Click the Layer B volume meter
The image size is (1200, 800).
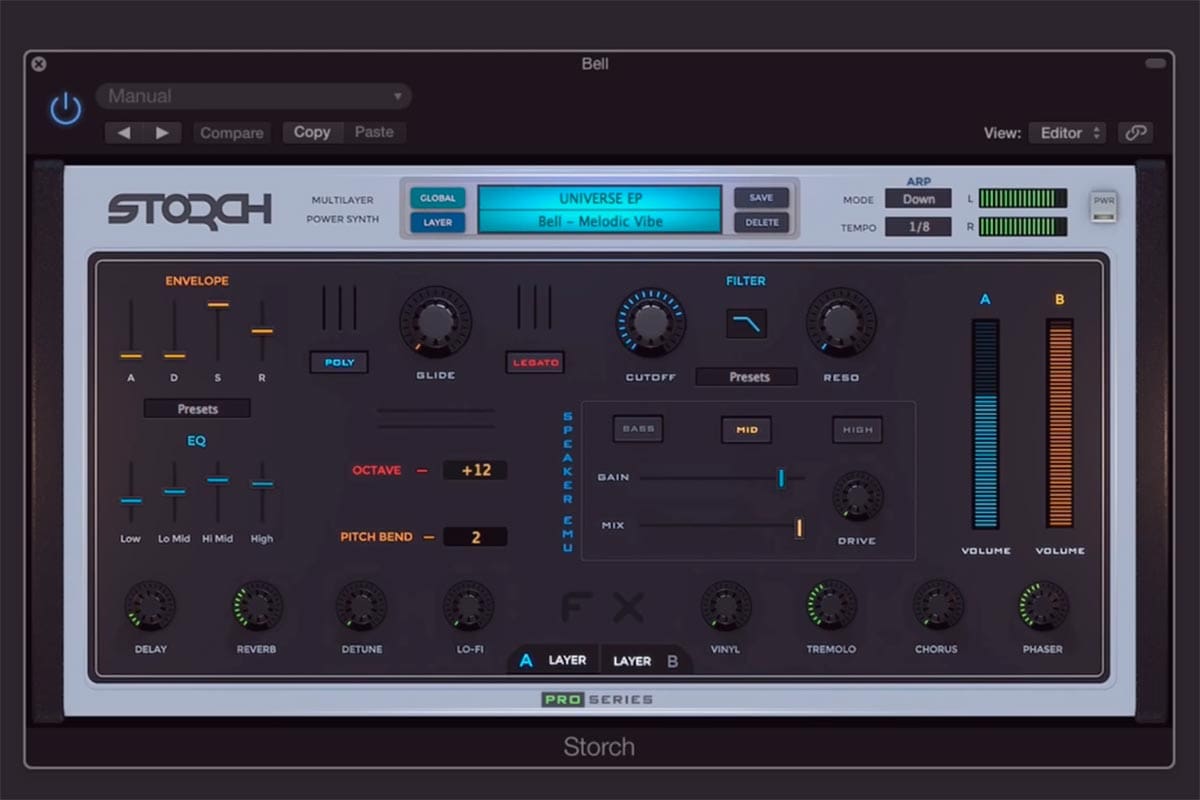pos(1060,424)
